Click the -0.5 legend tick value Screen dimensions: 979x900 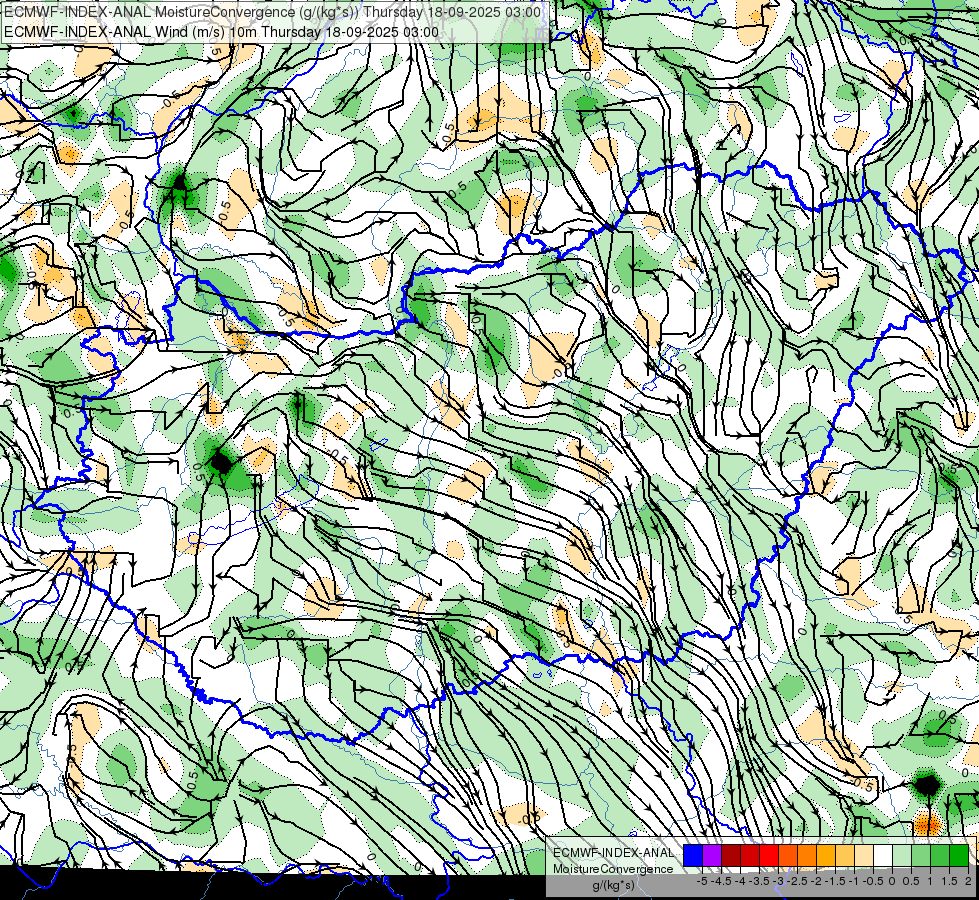[873, 881]
